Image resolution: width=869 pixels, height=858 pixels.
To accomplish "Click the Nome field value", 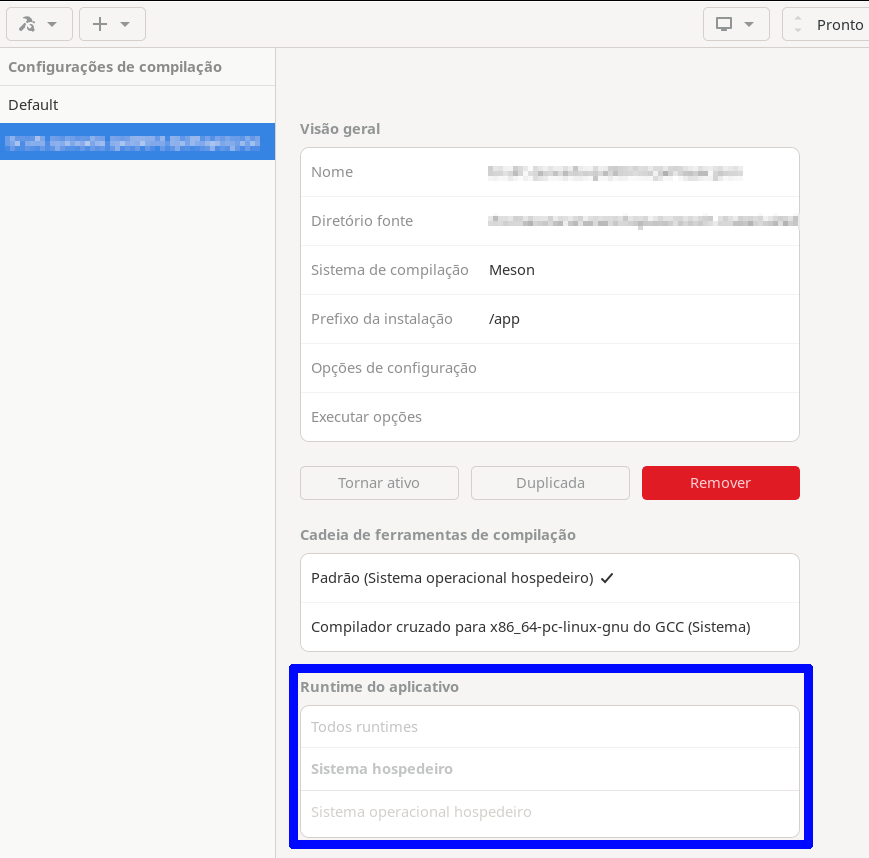I will tap(615, 172).
